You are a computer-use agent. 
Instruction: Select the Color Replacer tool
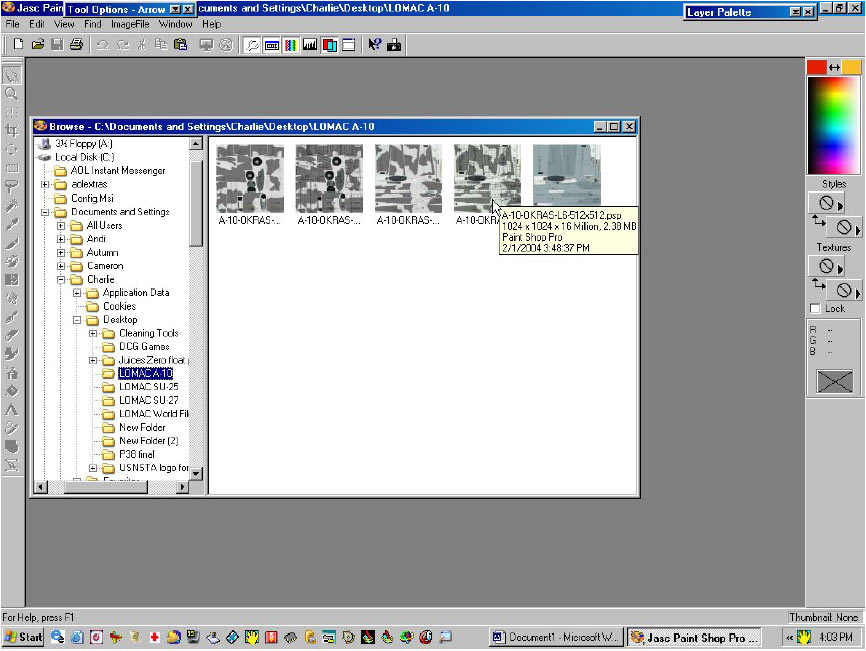(12, 279)
